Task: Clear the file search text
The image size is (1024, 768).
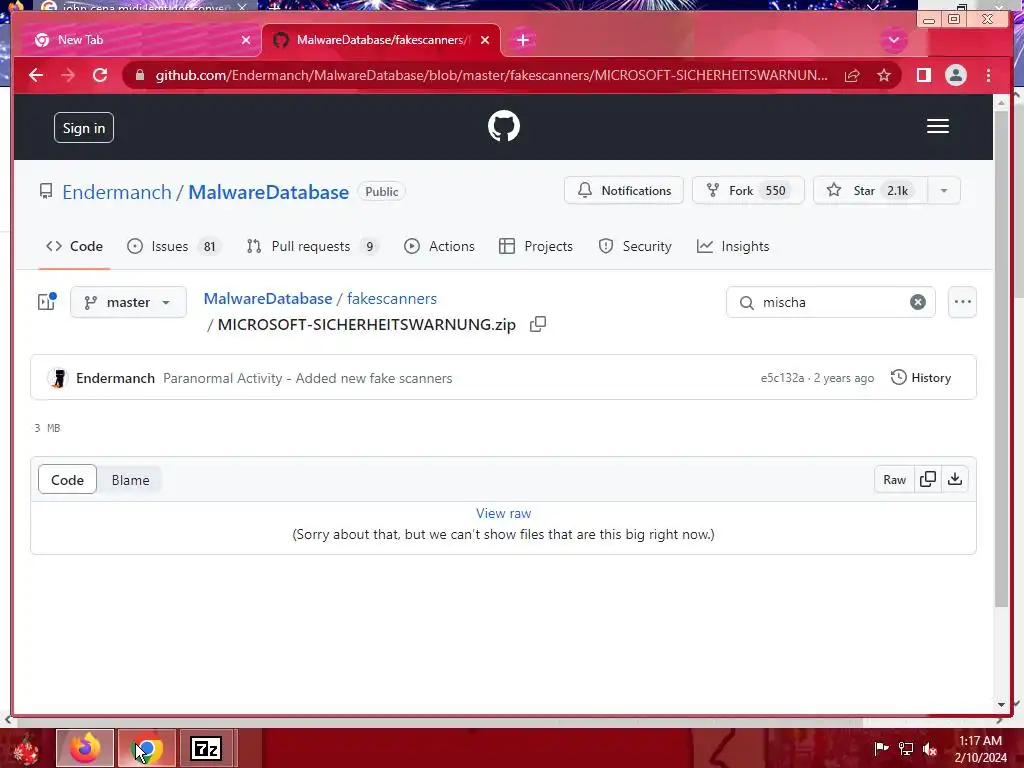Action: tap(918, 302)
